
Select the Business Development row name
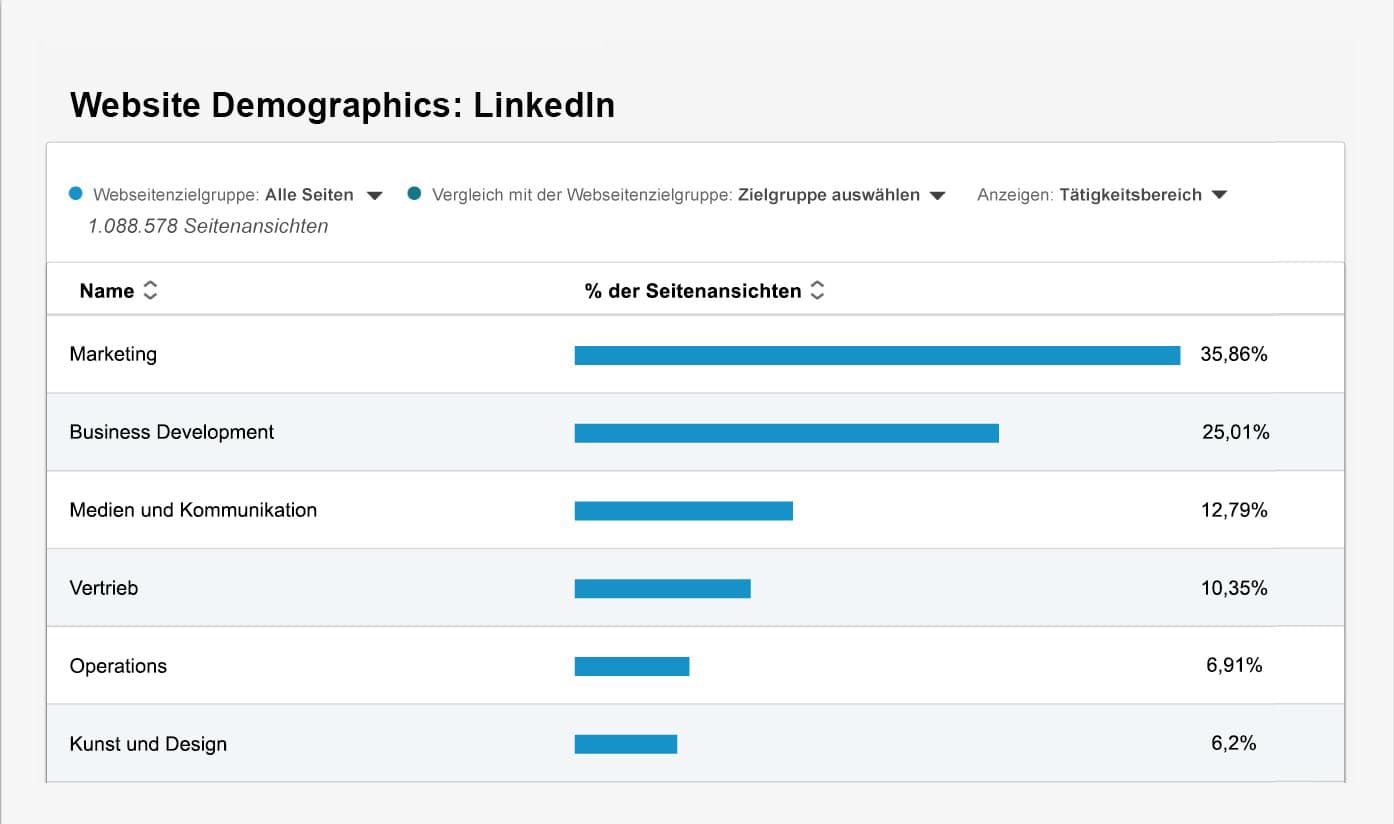coord(172,432)
